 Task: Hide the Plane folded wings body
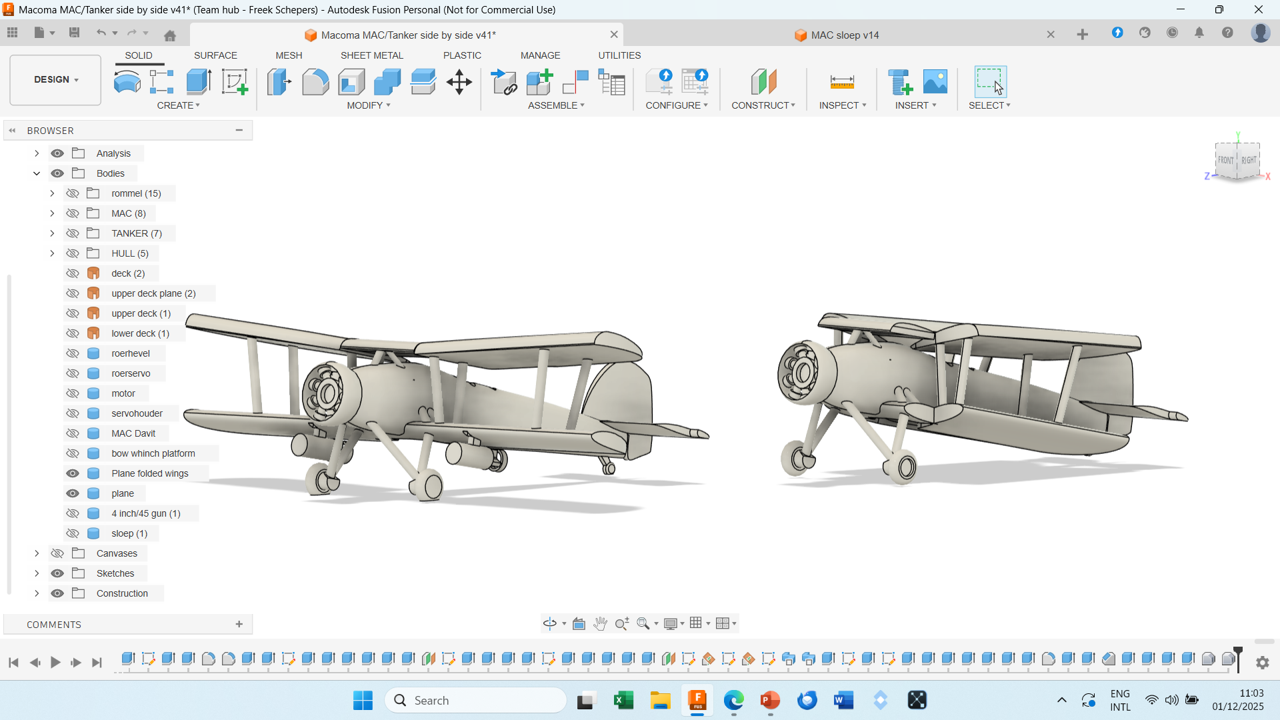click(x=73, y=473)
